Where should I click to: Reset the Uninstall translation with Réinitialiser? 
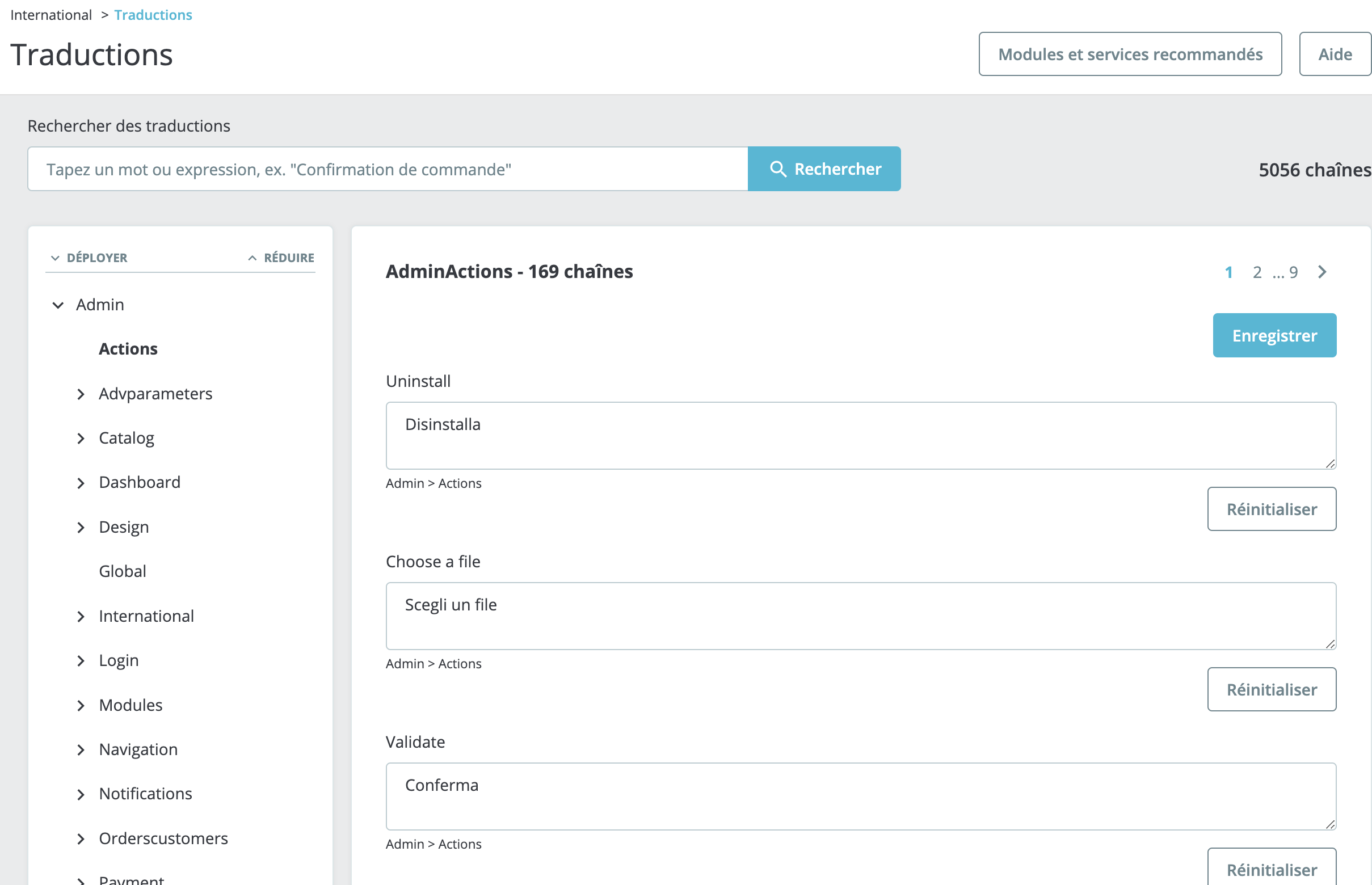pyautogui.click(x=1272, y=509)
